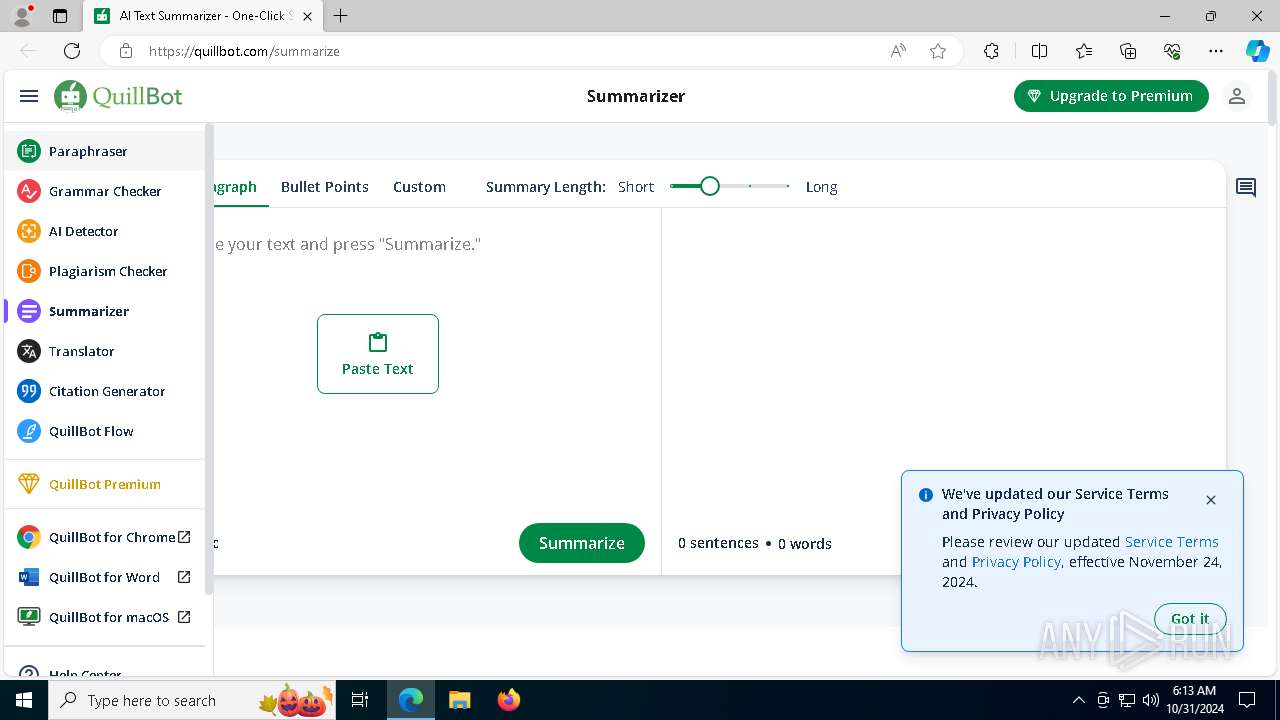The height and width of the screenshot is (720, 1280).
Task: Click external link icon beside QuillBot for Chrome
Action: click(184, 537)
